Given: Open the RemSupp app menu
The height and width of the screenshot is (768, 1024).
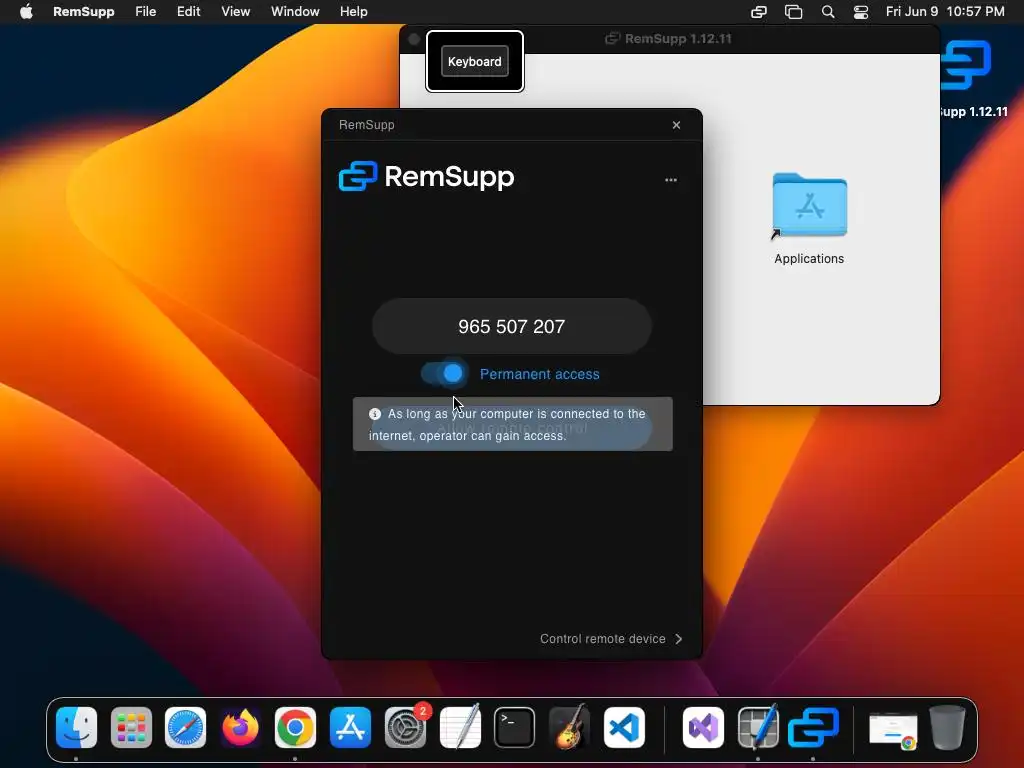Looking at the screenshot, I should point(84,12).
